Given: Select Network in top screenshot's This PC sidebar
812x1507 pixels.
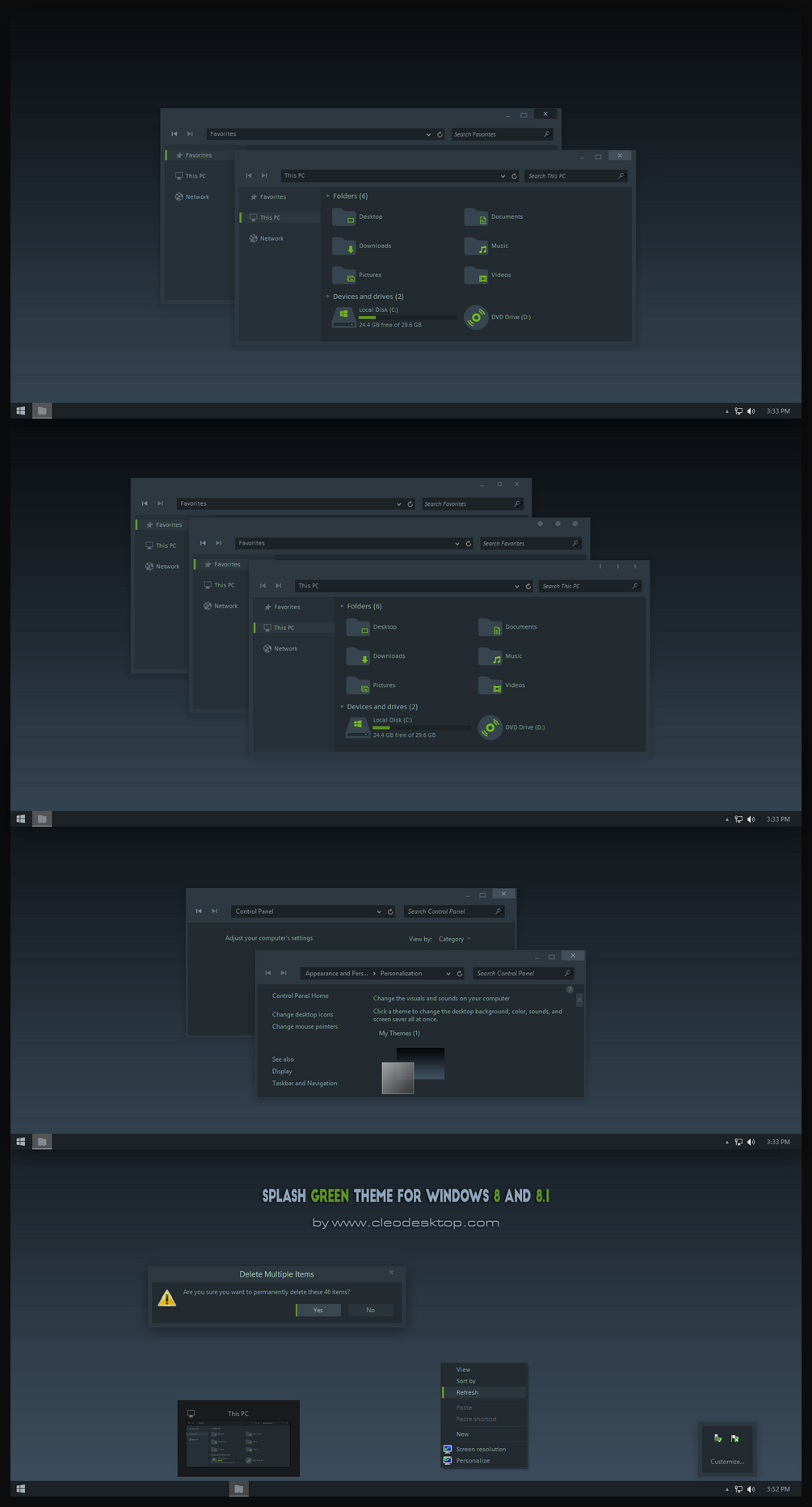Looking at the screenshot, I should (267, 238).
